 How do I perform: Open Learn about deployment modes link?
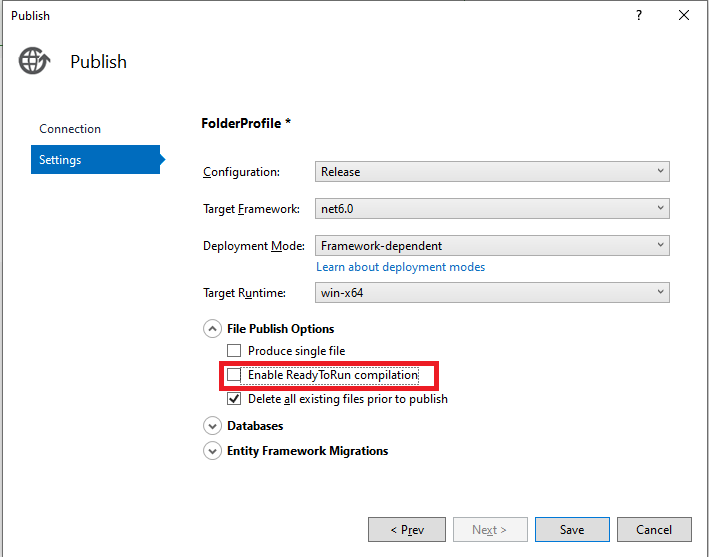tap(400, 267)
